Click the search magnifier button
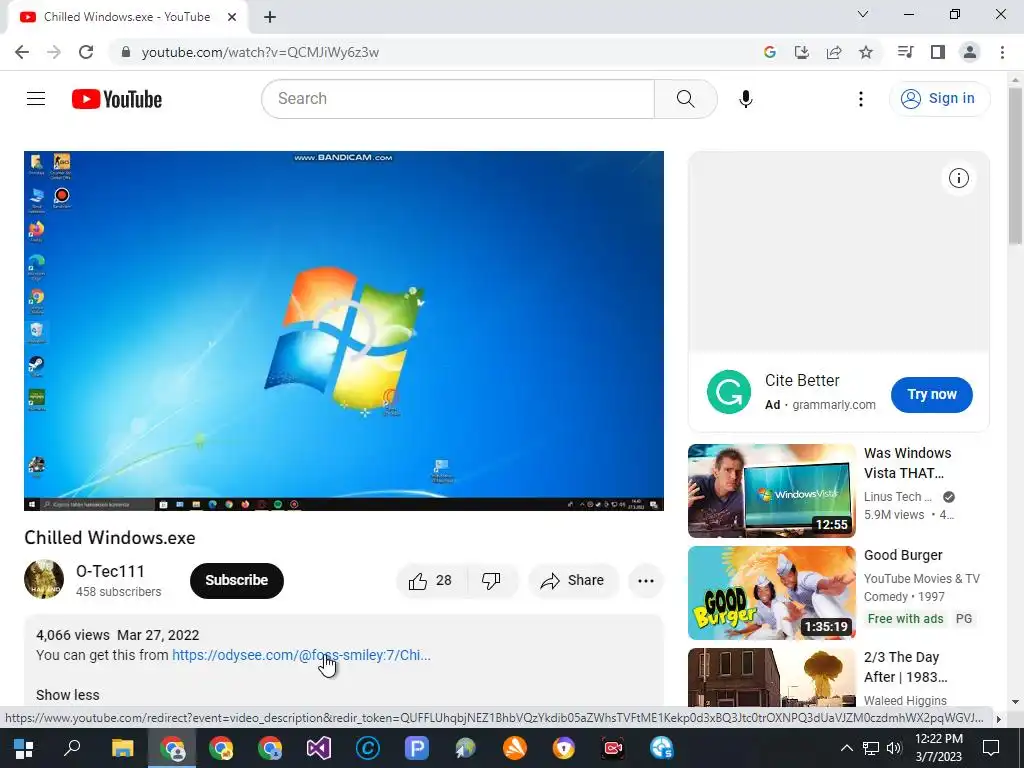The height and width of the screenshot is (768, 1024). pos(686,99)
